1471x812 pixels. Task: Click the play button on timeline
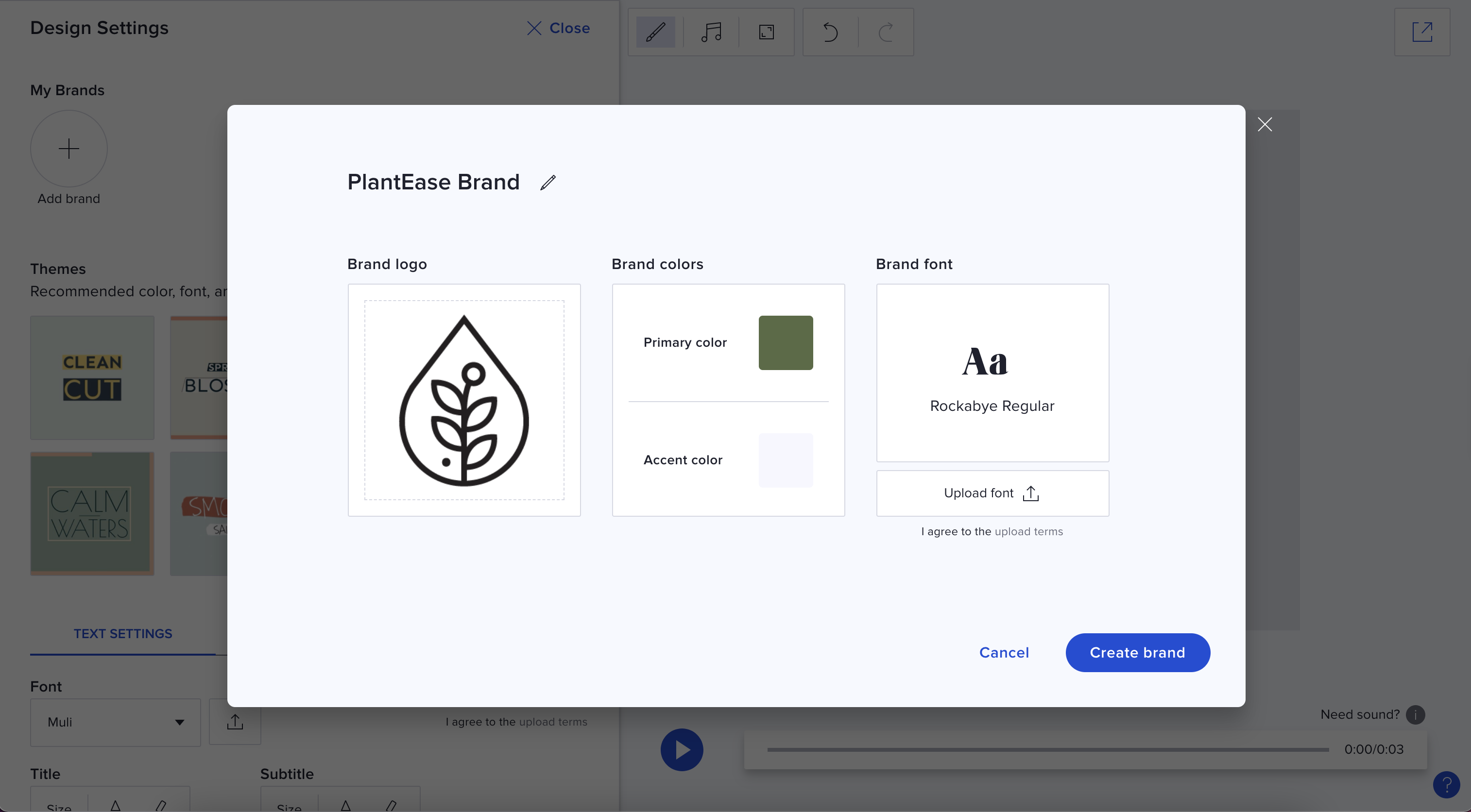point(681,749)
